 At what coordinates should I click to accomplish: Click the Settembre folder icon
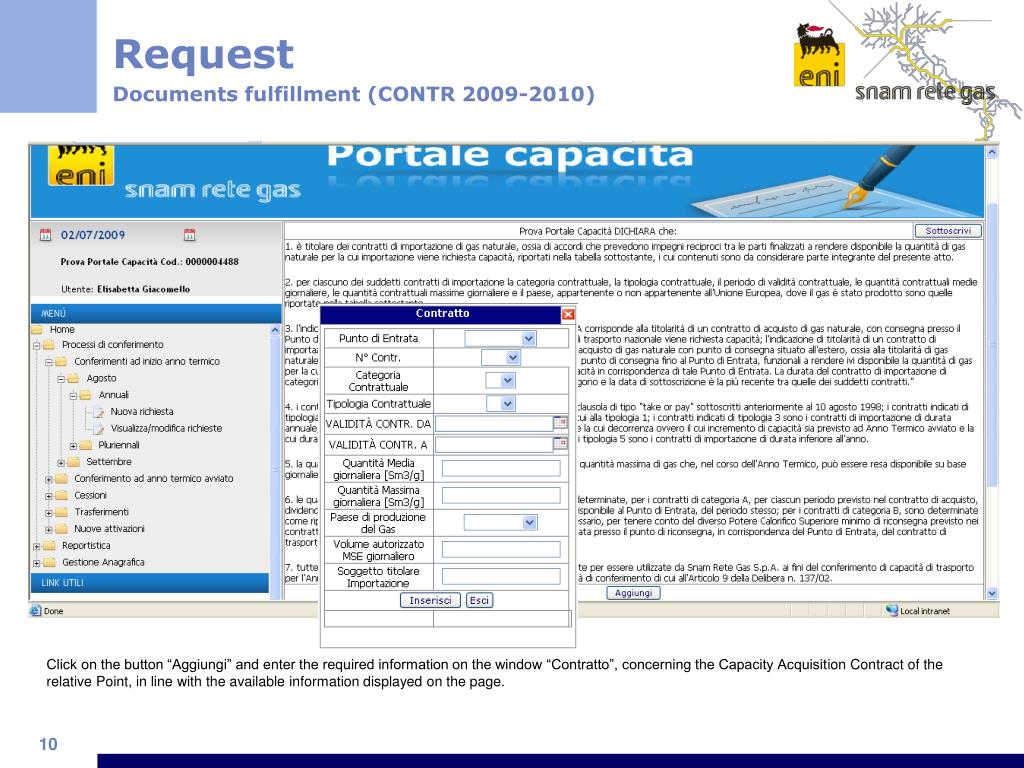click(74, 462)
